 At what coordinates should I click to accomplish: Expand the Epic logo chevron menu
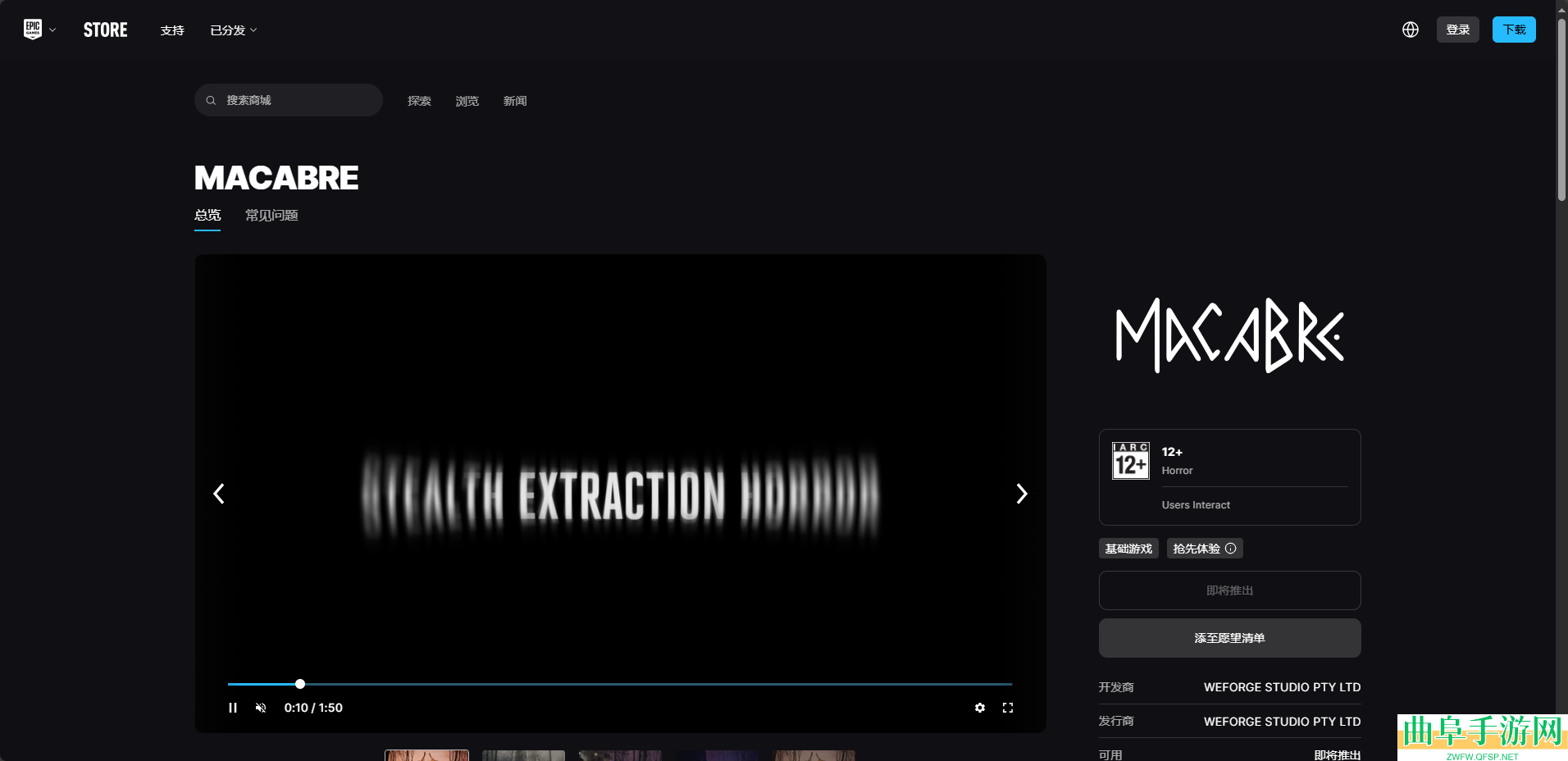(x=52, y=30)
